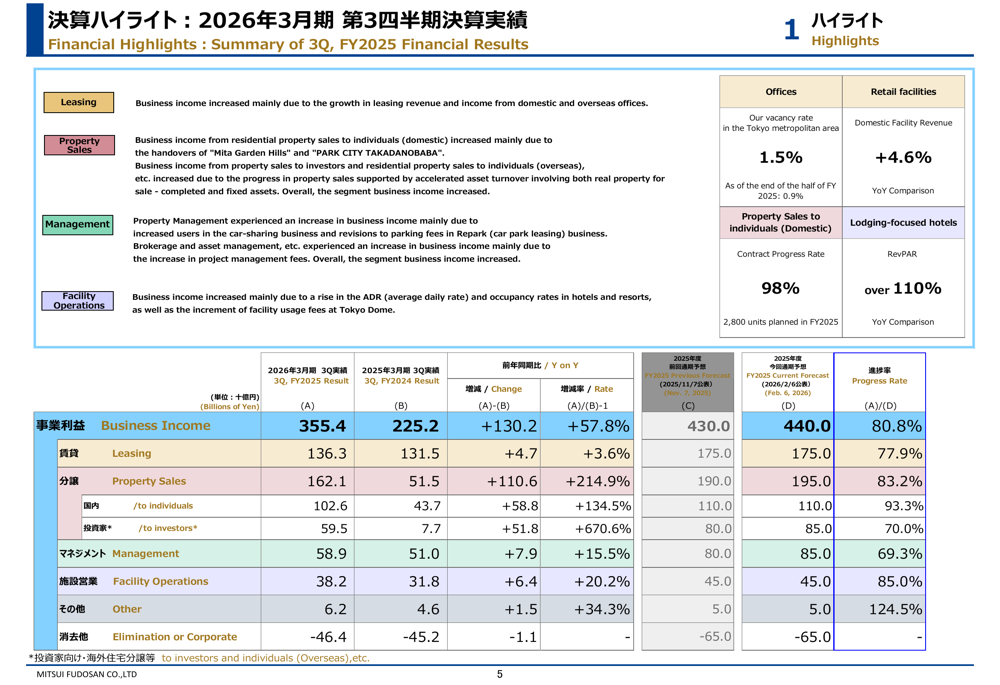Click the yellow Leasing segment badge
The width and height of the screenshot is (1000, 685).
click(x=79, y=102)
